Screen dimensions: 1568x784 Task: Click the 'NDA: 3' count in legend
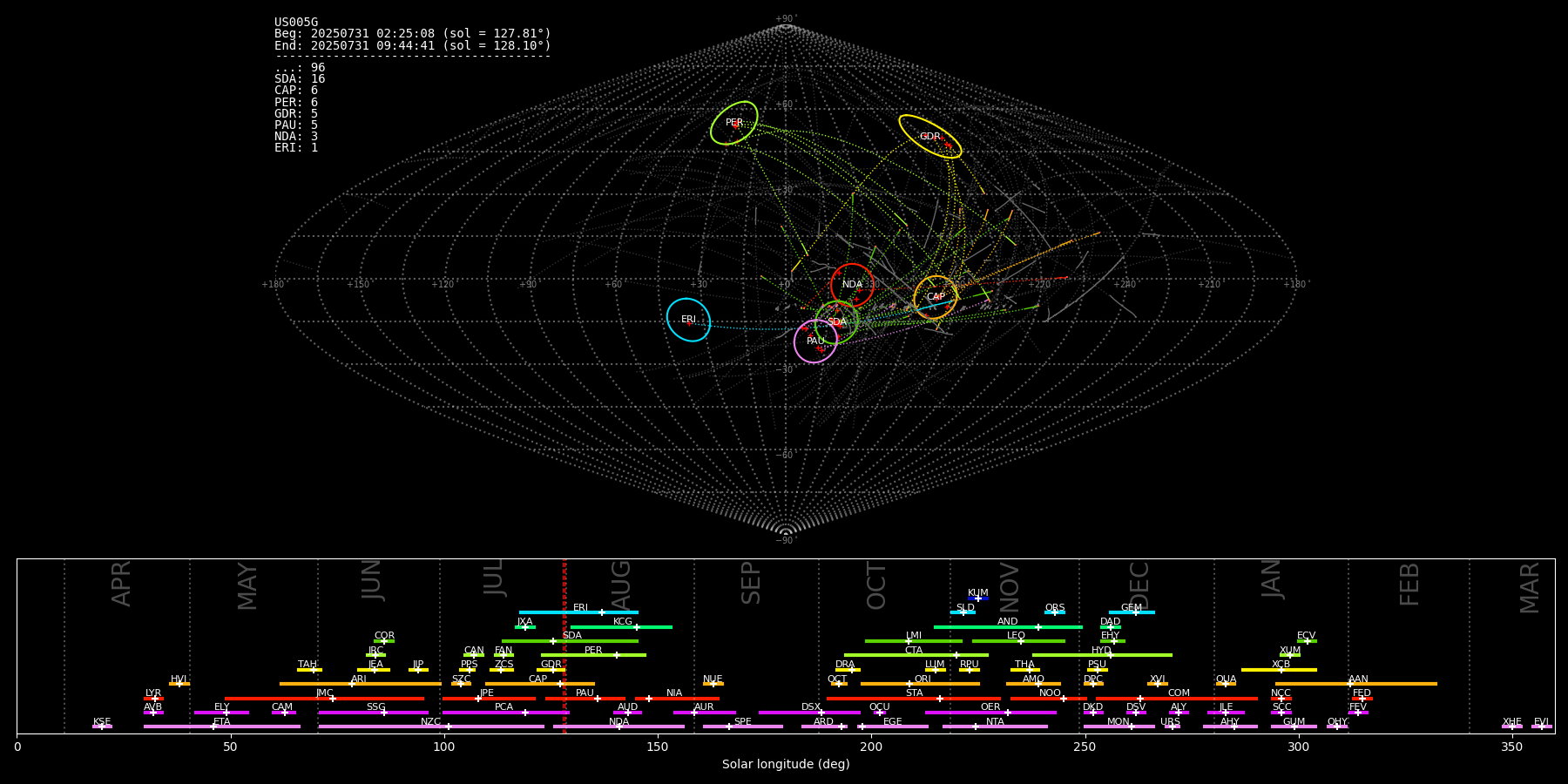pyautogui.click(x=296, y=137)
